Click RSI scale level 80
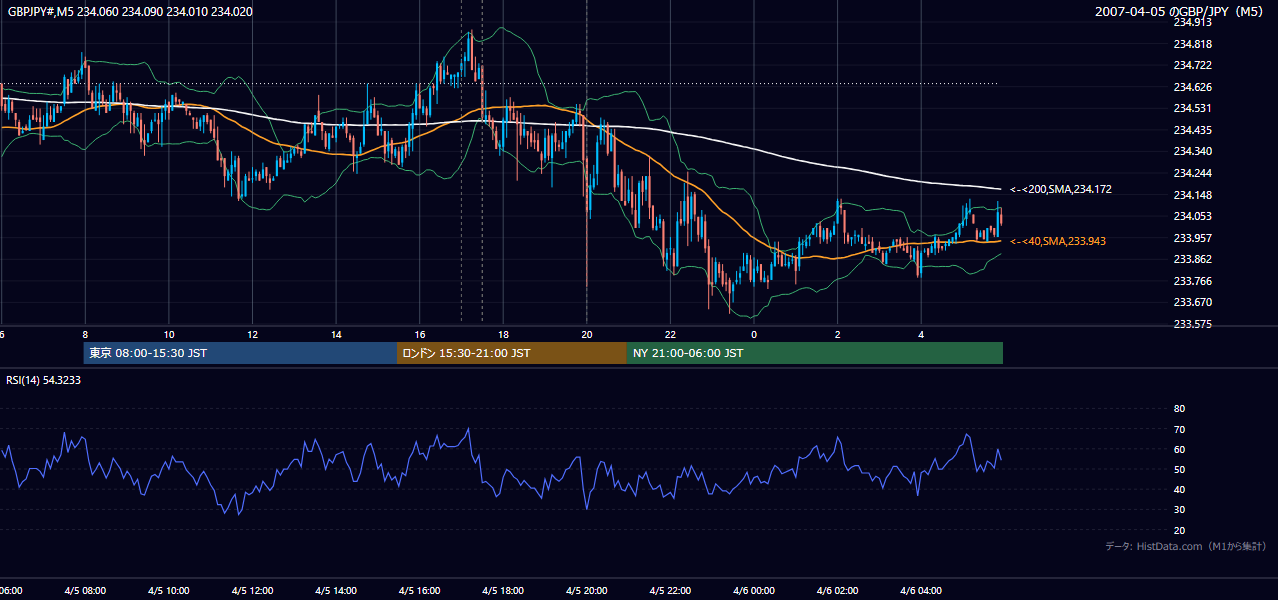The image size is (1278, 600). pyautogui.click(x=1179, y=409)
